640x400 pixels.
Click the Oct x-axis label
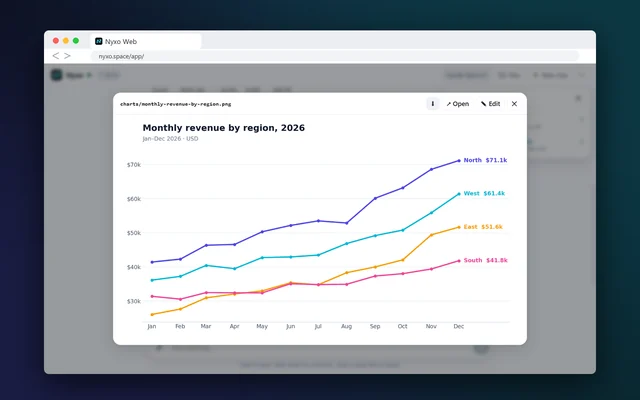tap(402, 326)
